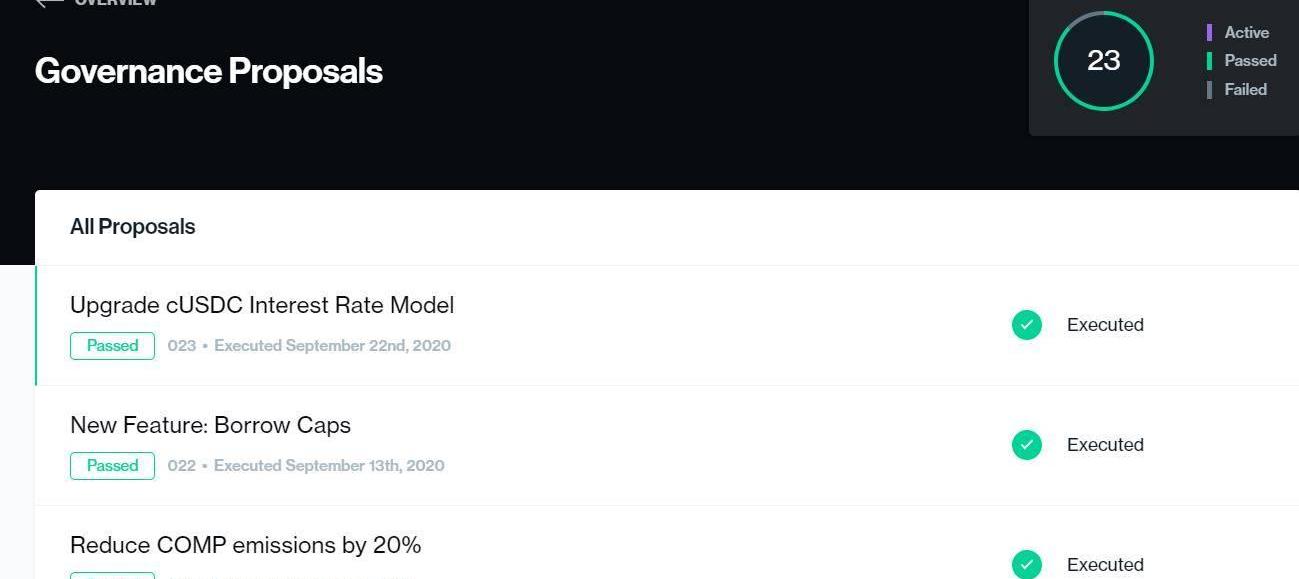1299x579 pixels.
Task: Click the Executed September 22nd, 2020 date
Action: pos(332,346)
